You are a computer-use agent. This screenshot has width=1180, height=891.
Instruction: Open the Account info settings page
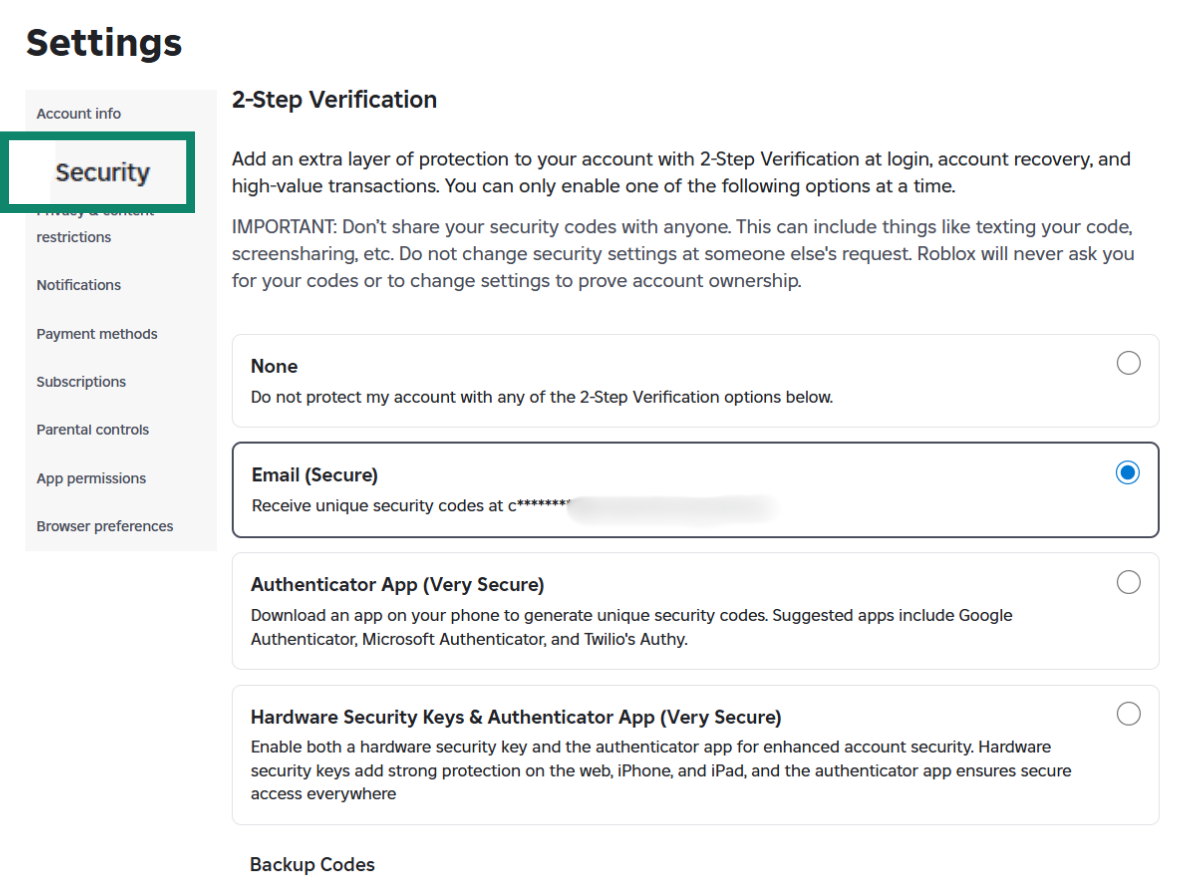point(78,113)
